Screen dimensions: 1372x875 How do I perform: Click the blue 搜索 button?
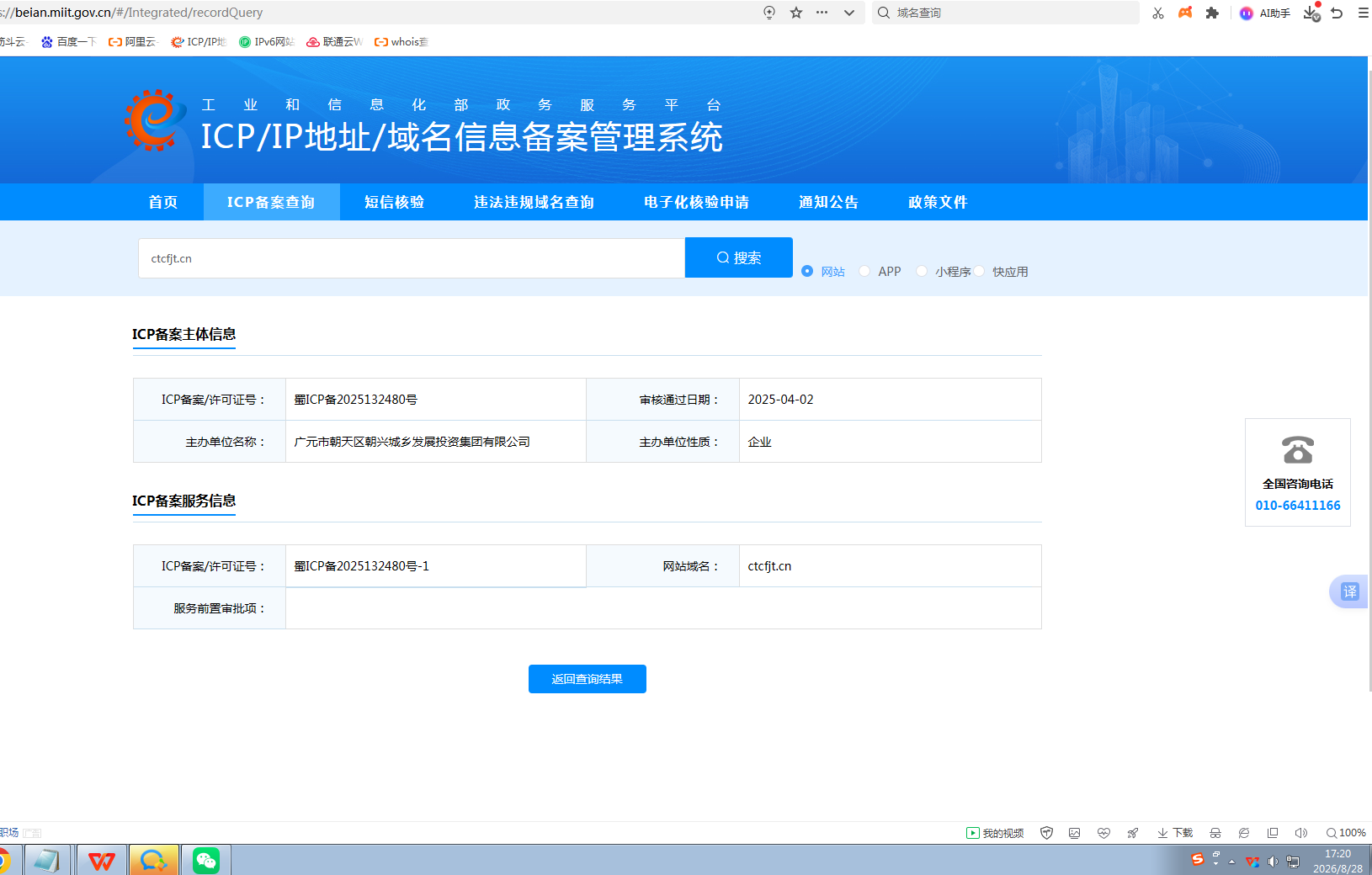pos(739,257)
